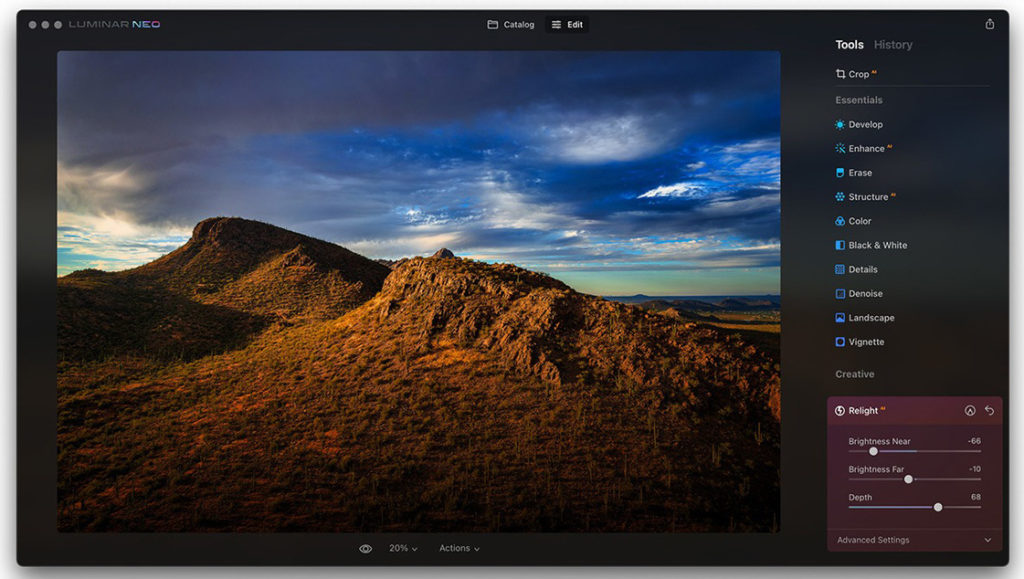
Task: Open the Crop AI tool
Action: pyautogui.click(x=857, y=73)
